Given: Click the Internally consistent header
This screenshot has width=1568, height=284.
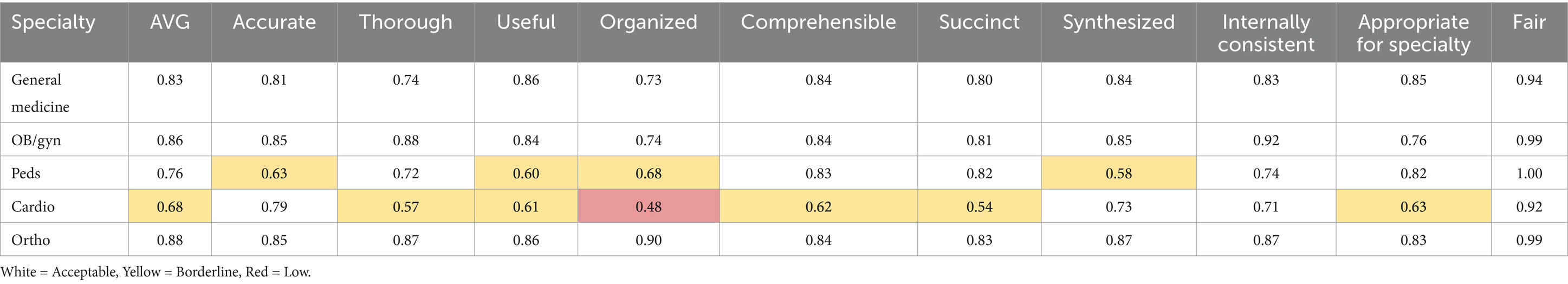Looking at the screenshot, I should point(1266,33).
